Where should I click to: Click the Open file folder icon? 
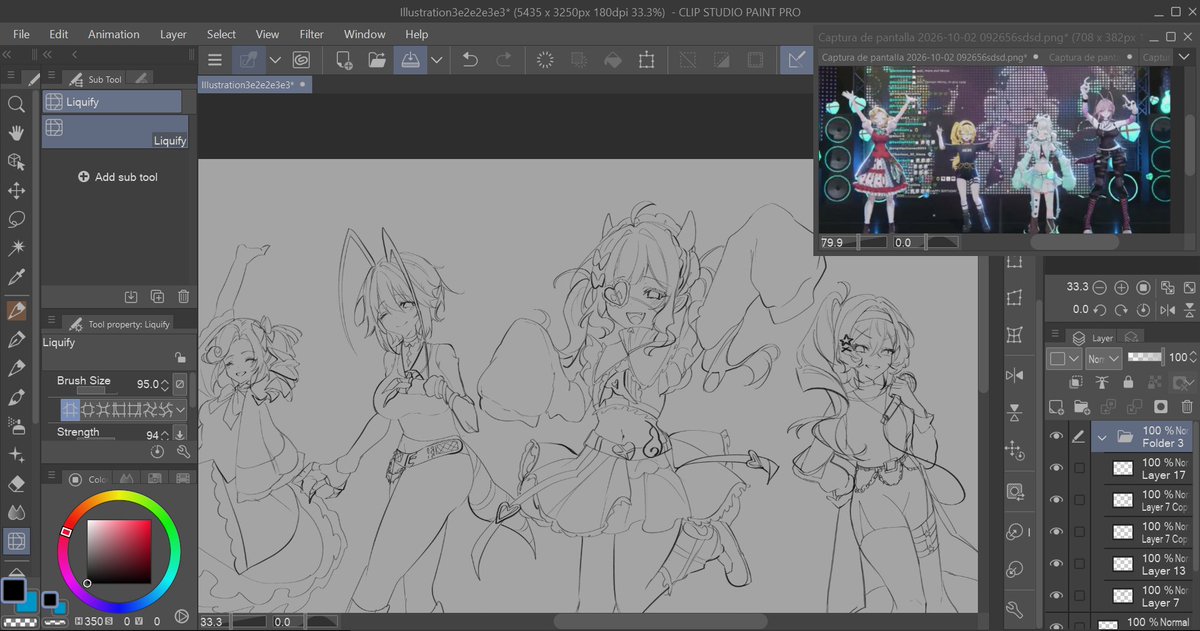(x=377, y=60)
